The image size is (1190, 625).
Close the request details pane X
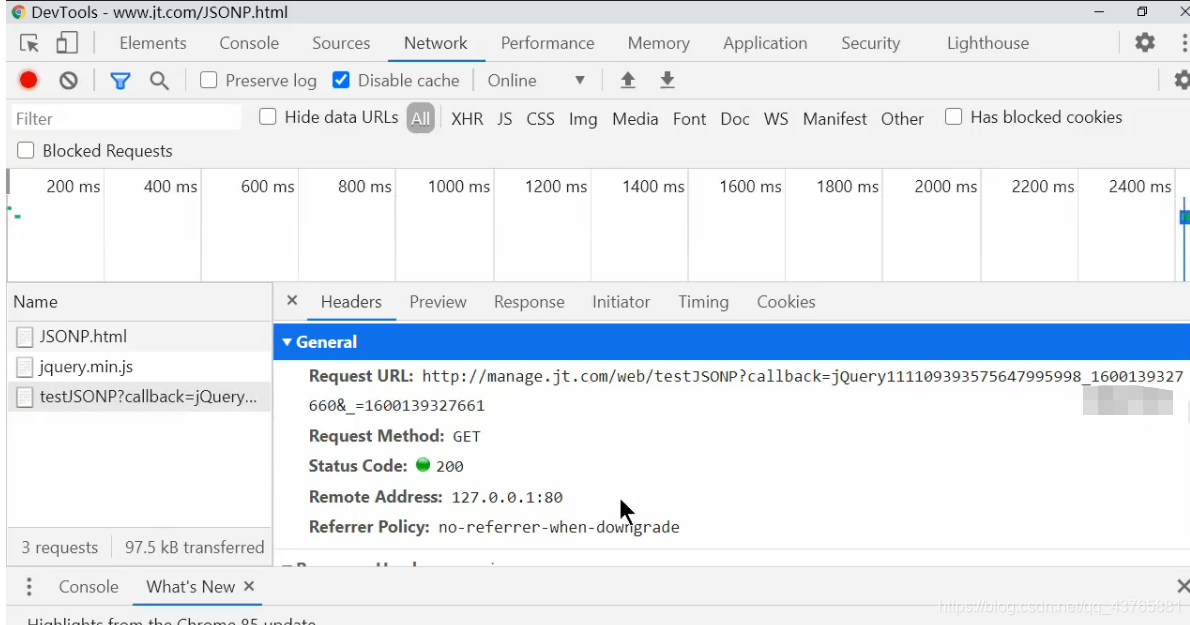coord(292,300)
